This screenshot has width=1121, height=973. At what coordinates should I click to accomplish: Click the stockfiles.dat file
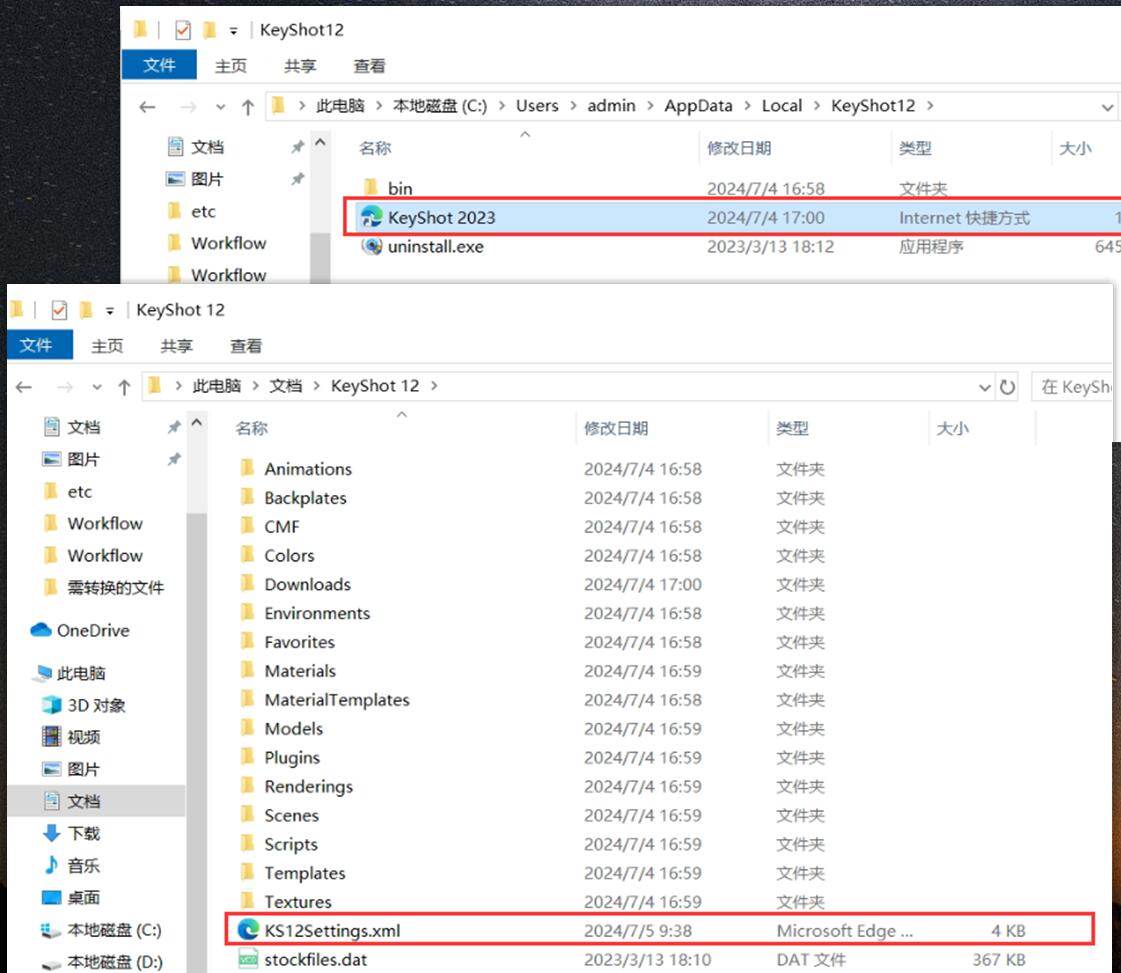(316, 960)
